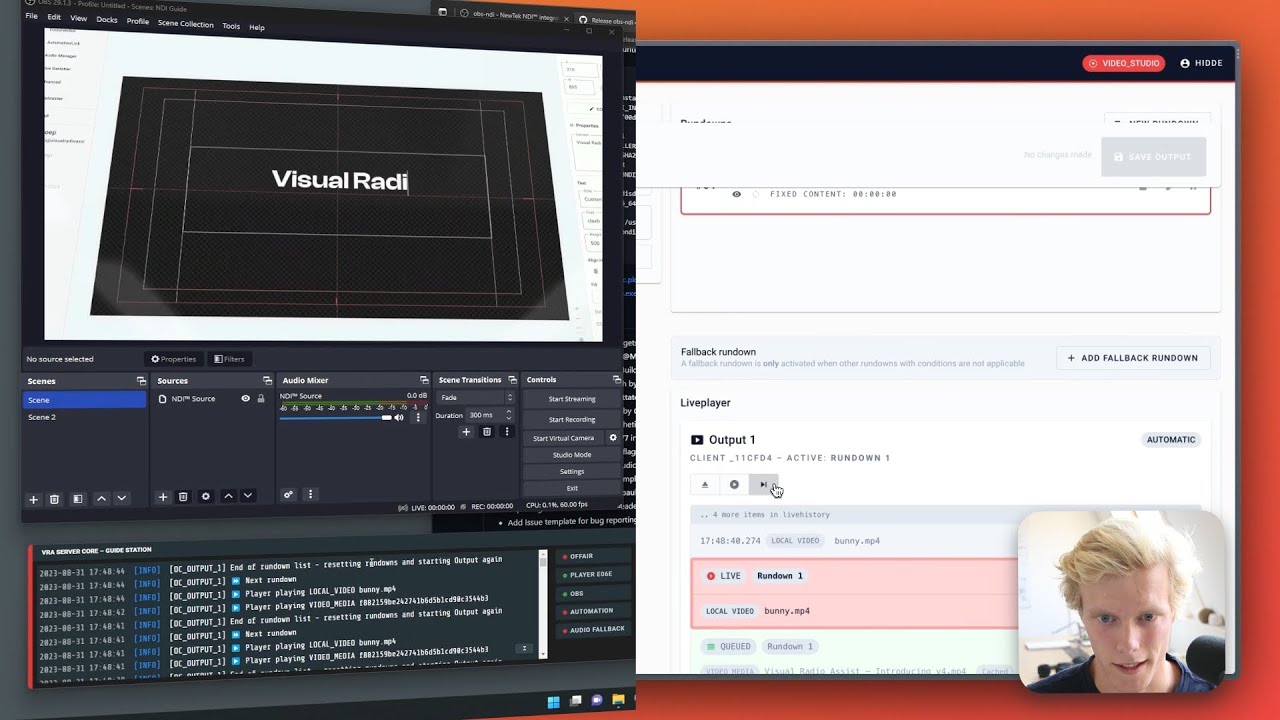This screenshot has width=1280, height=720.
Task: Open HIDDE user account menu
Action: pyautogui.click(x=1201, y=63)
